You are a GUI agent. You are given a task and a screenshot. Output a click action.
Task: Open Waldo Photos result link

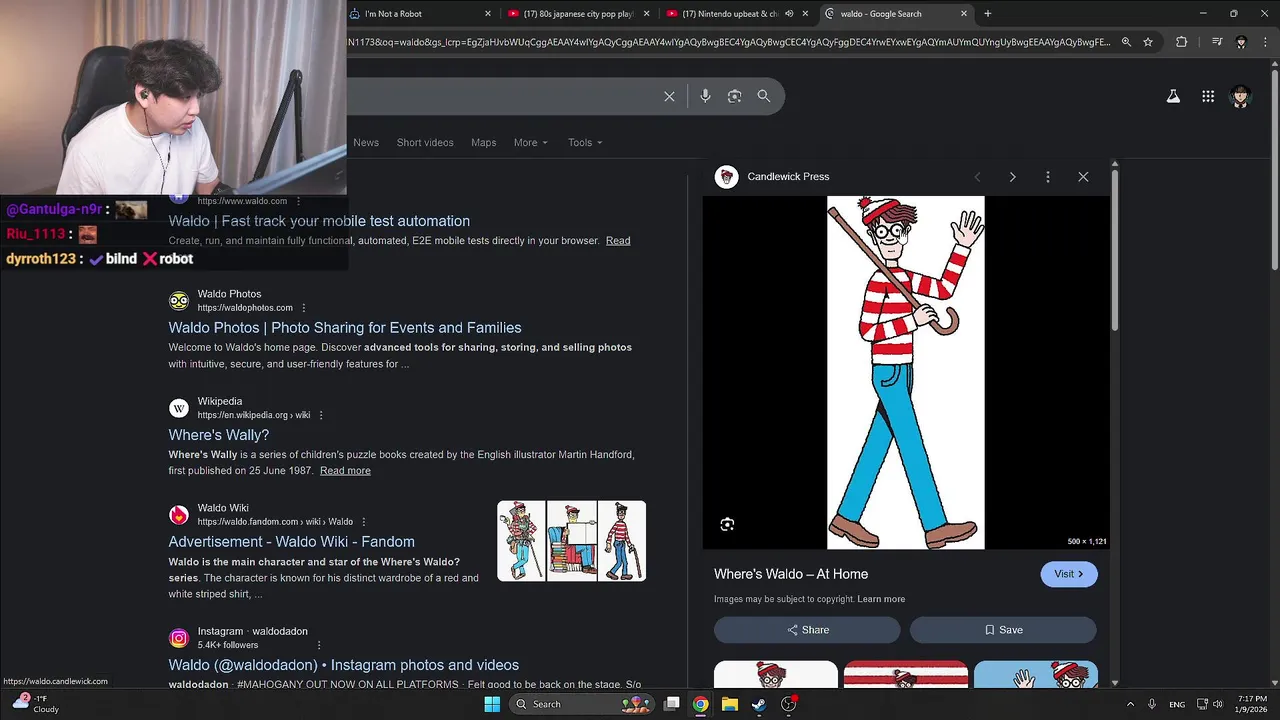pos(345,328)
